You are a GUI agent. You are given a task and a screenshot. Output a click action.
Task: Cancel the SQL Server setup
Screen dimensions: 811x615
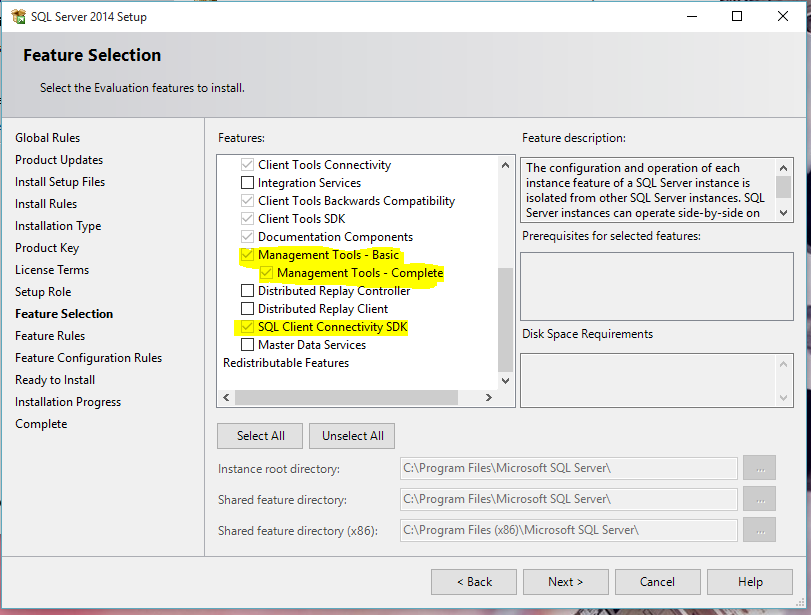(x=657, y=582)
